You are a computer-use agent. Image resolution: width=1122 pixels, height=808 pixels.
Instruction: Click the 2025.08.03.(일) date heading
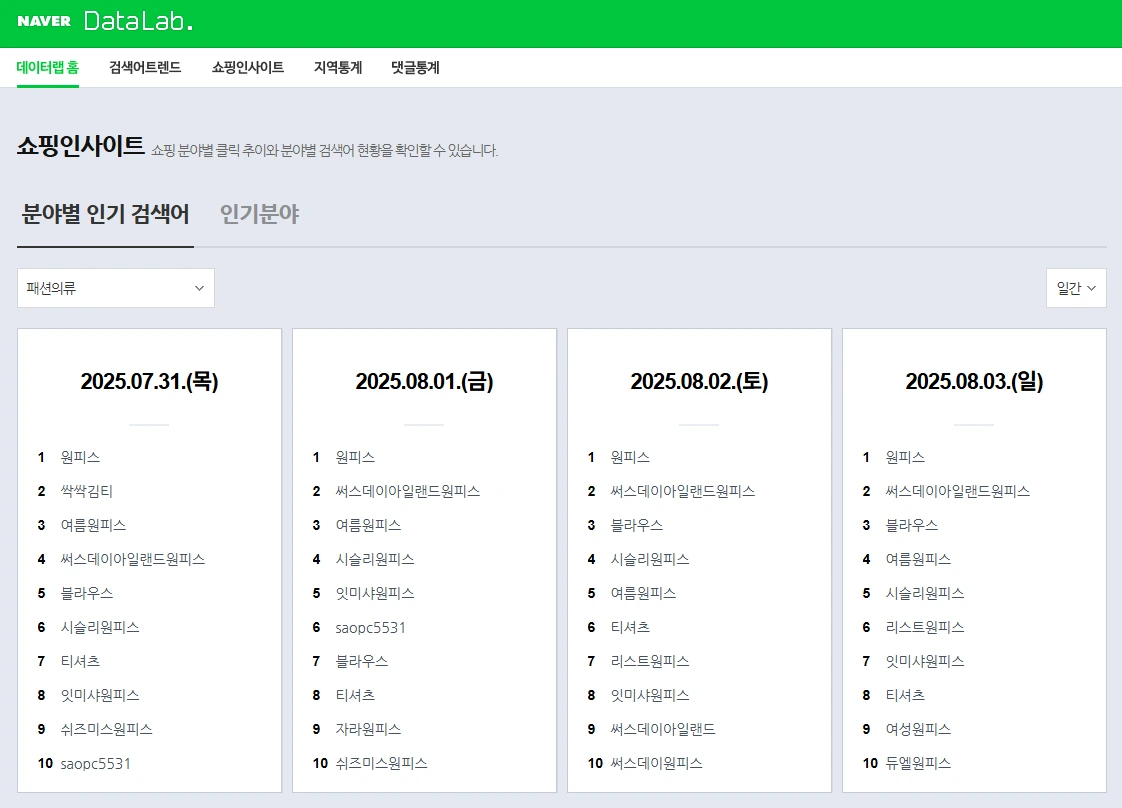point(974,381)
